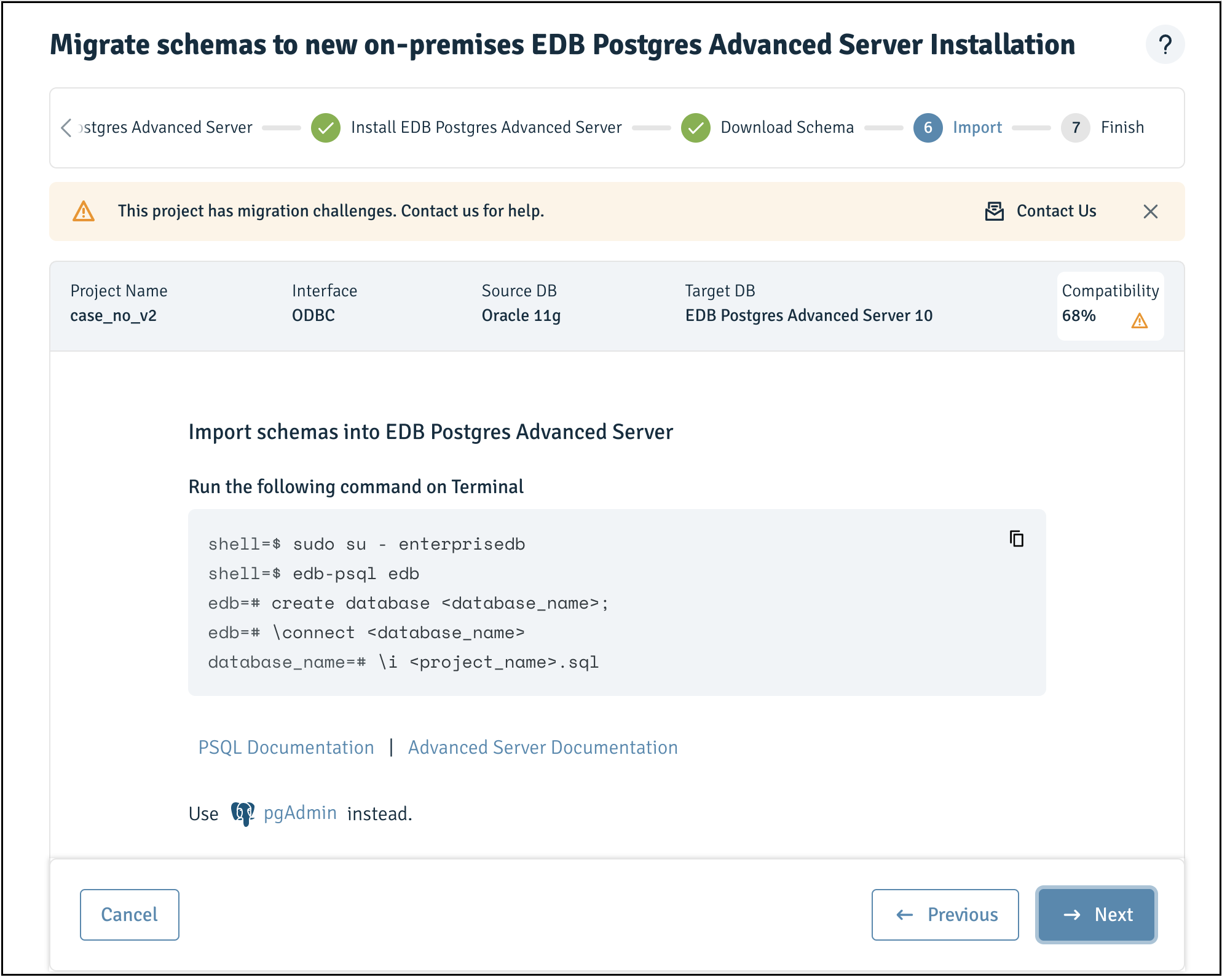1222x980 pixels.
Task: Click 'Run the following command on Terminal' text
Action: pyautogui.click(x=356, y=487)
